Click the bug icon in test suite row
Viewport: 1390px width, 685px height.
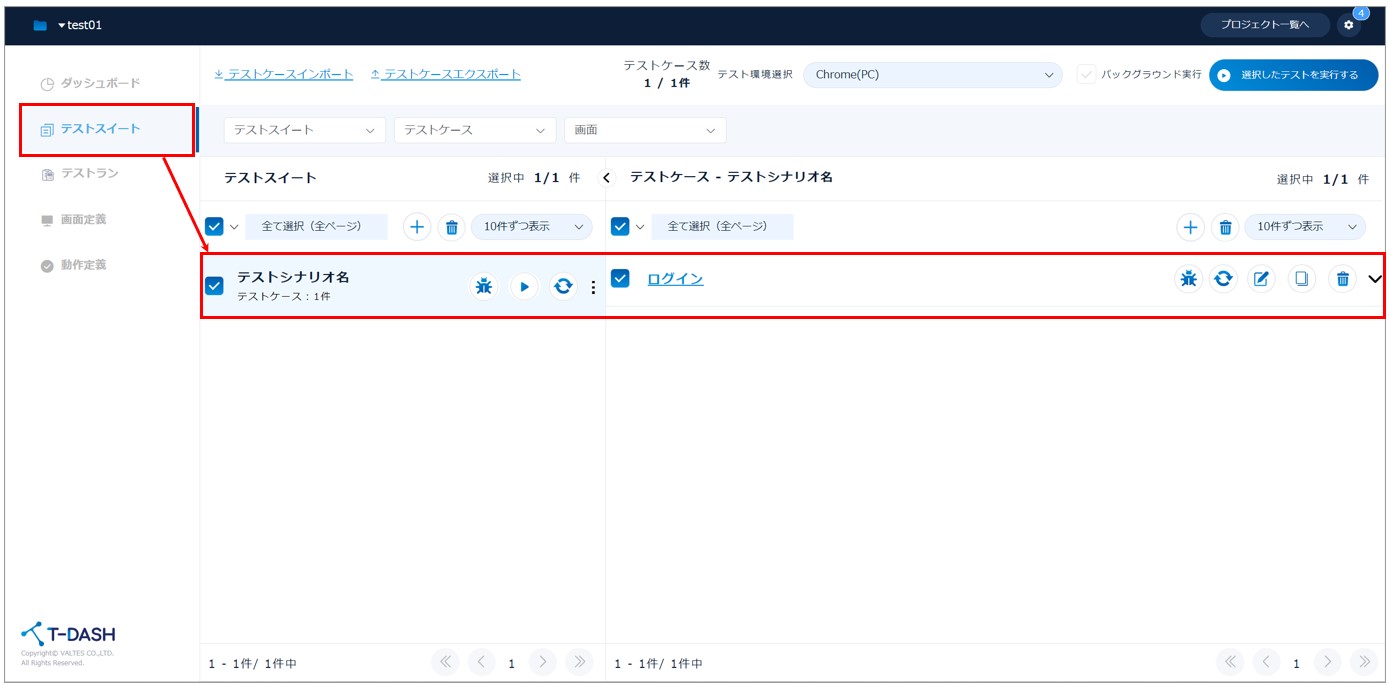[484, 287]
